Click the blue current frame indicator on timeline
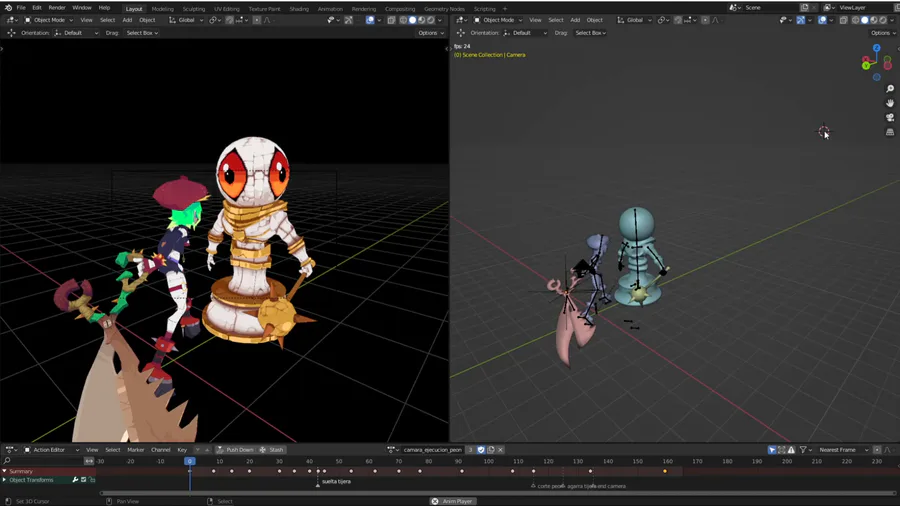The image size is (900, 506). click(189, 461)
